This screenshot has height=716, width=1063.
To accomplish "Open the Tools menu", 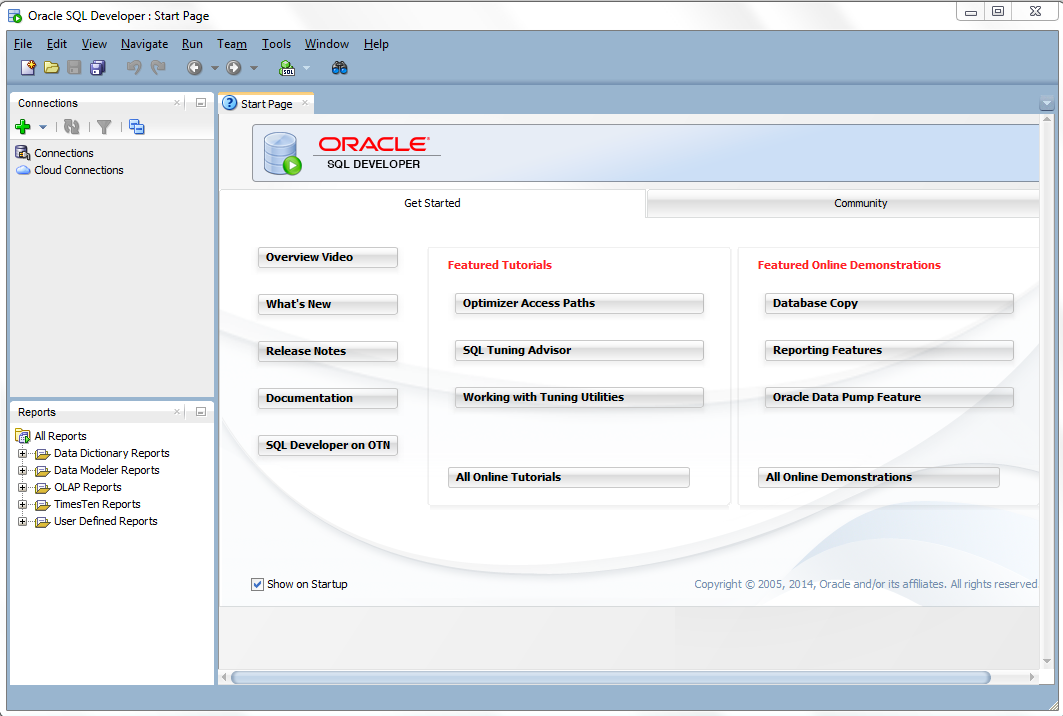I will click(276, 44).
